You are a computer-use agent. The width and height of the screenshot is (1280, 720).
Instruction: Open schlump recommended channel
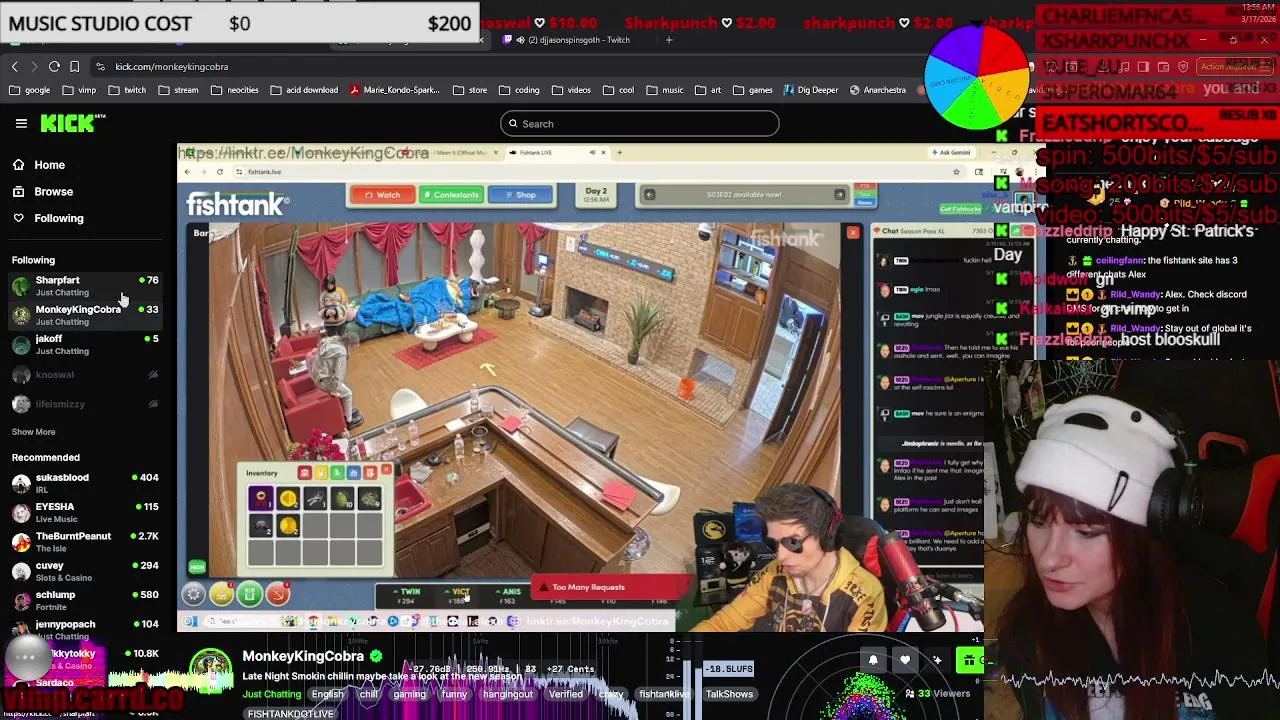point(85,600)
